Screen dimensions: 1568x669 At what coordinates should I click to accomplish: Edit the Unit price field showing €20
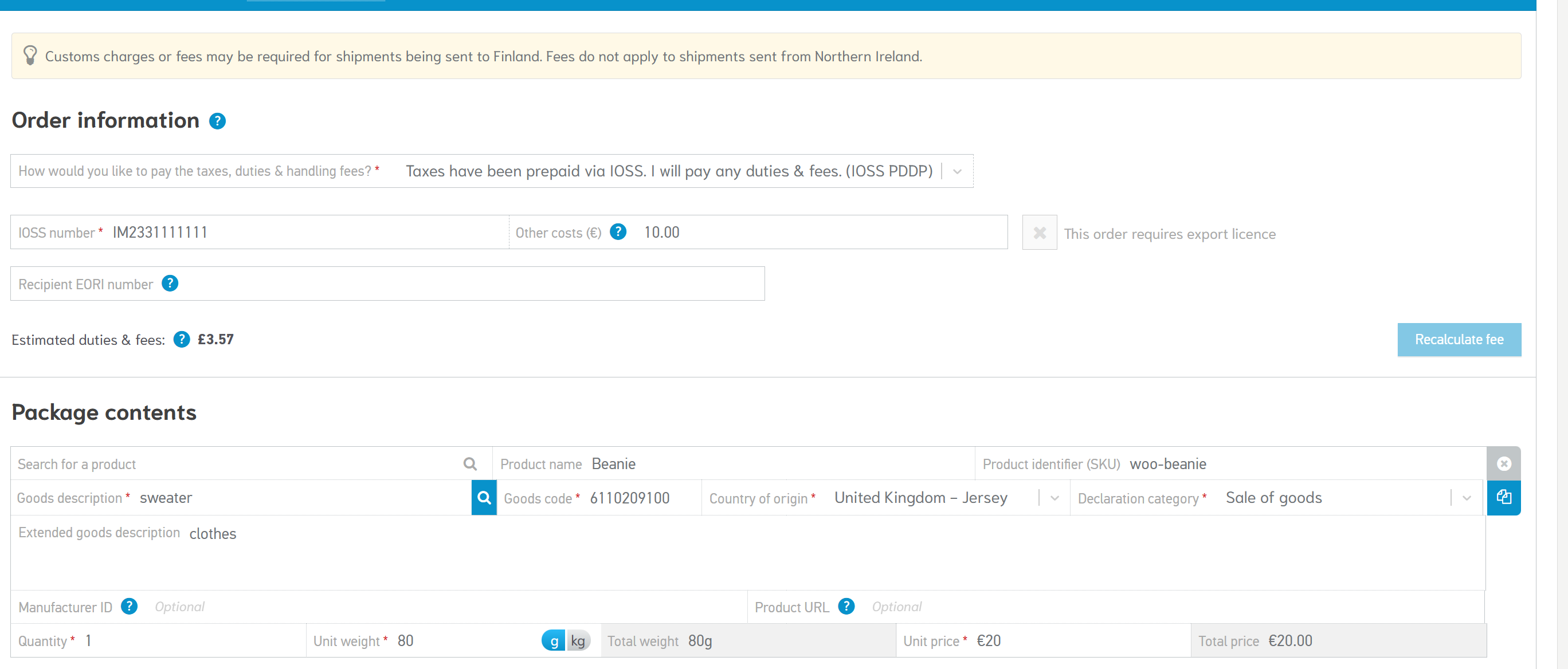(x=1043, y=641)
